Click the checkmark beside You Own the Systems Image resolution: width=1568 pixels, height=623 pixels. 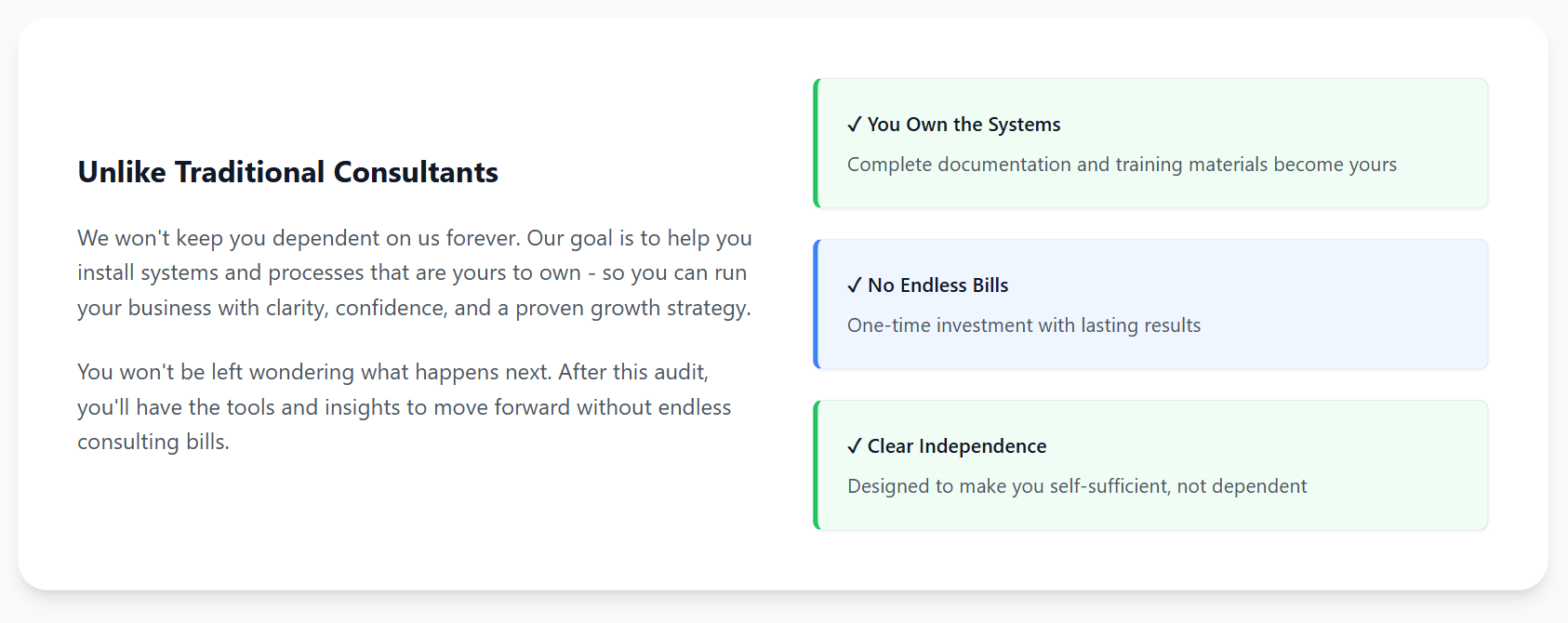pos(854,125)
